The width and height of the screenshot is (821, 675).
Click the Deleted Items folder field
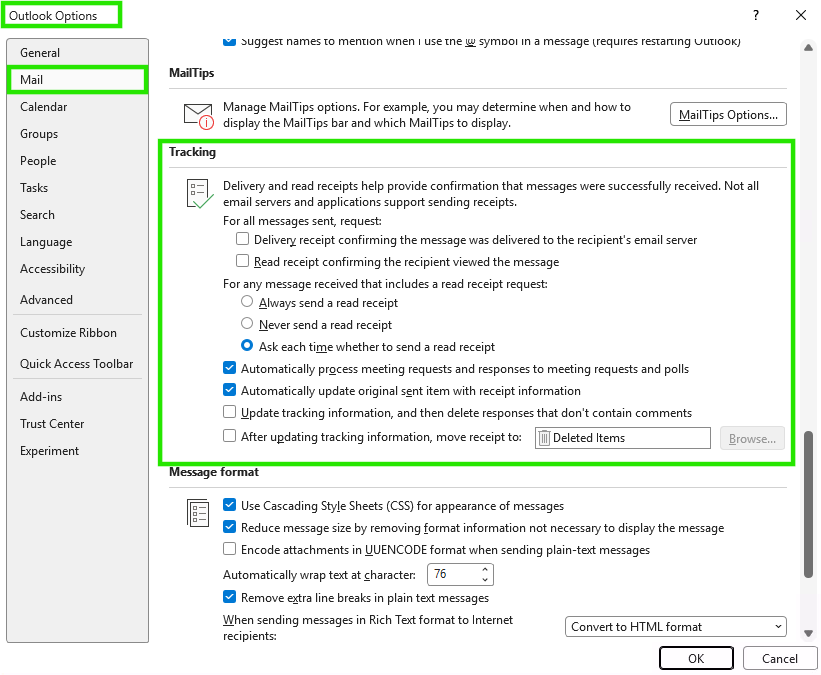click(x=623, y=438)
